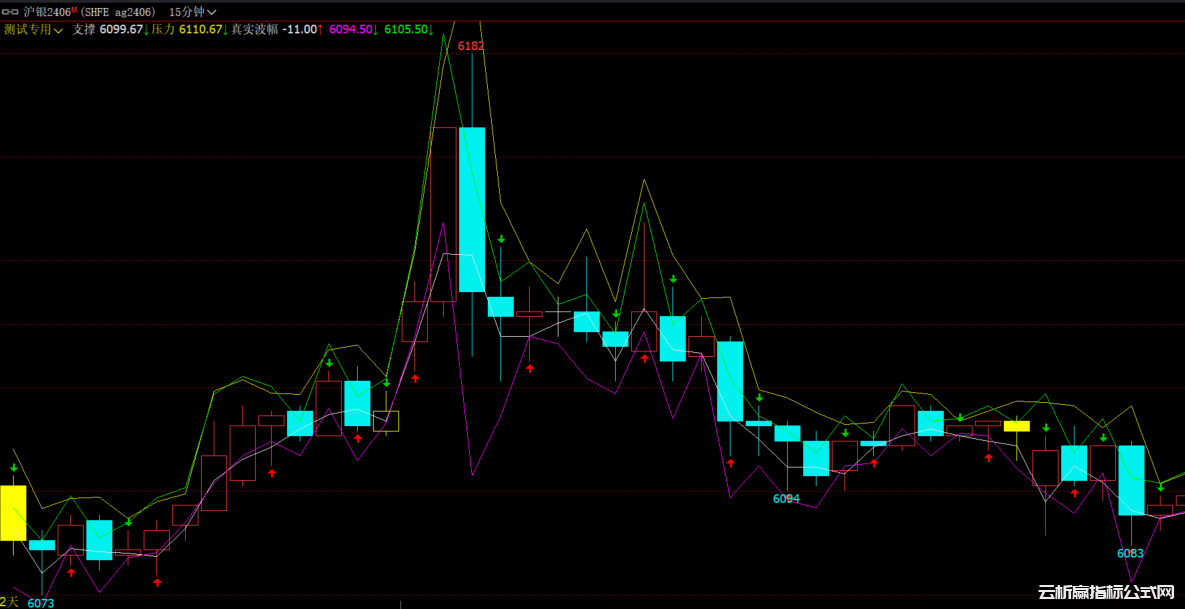Screen dimensions: 1185x609
Task: Expand the 测试专用 indicator dropdown
Action: (33, 29)
